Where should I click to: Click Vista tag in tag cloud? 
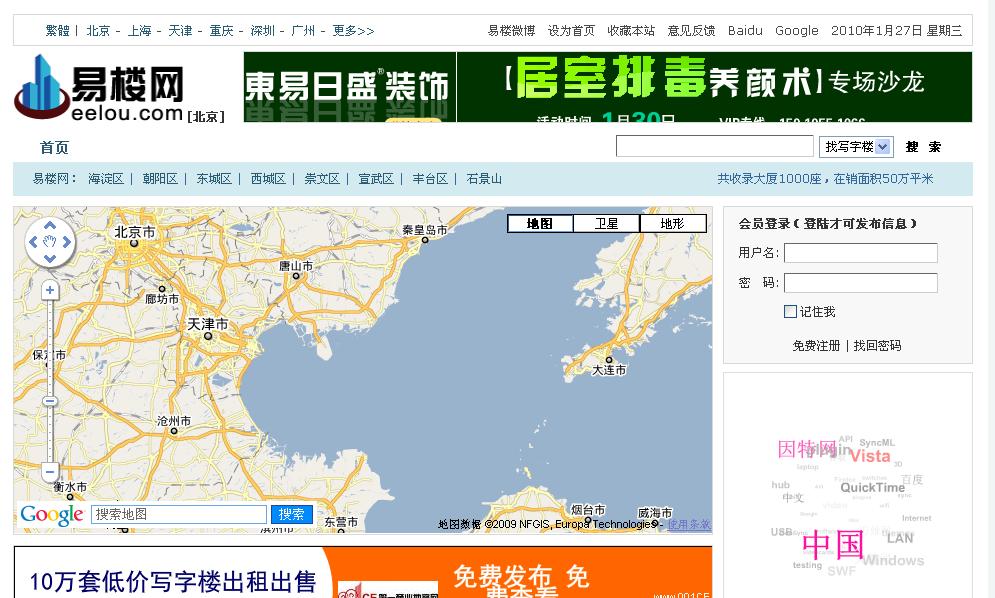870,456
